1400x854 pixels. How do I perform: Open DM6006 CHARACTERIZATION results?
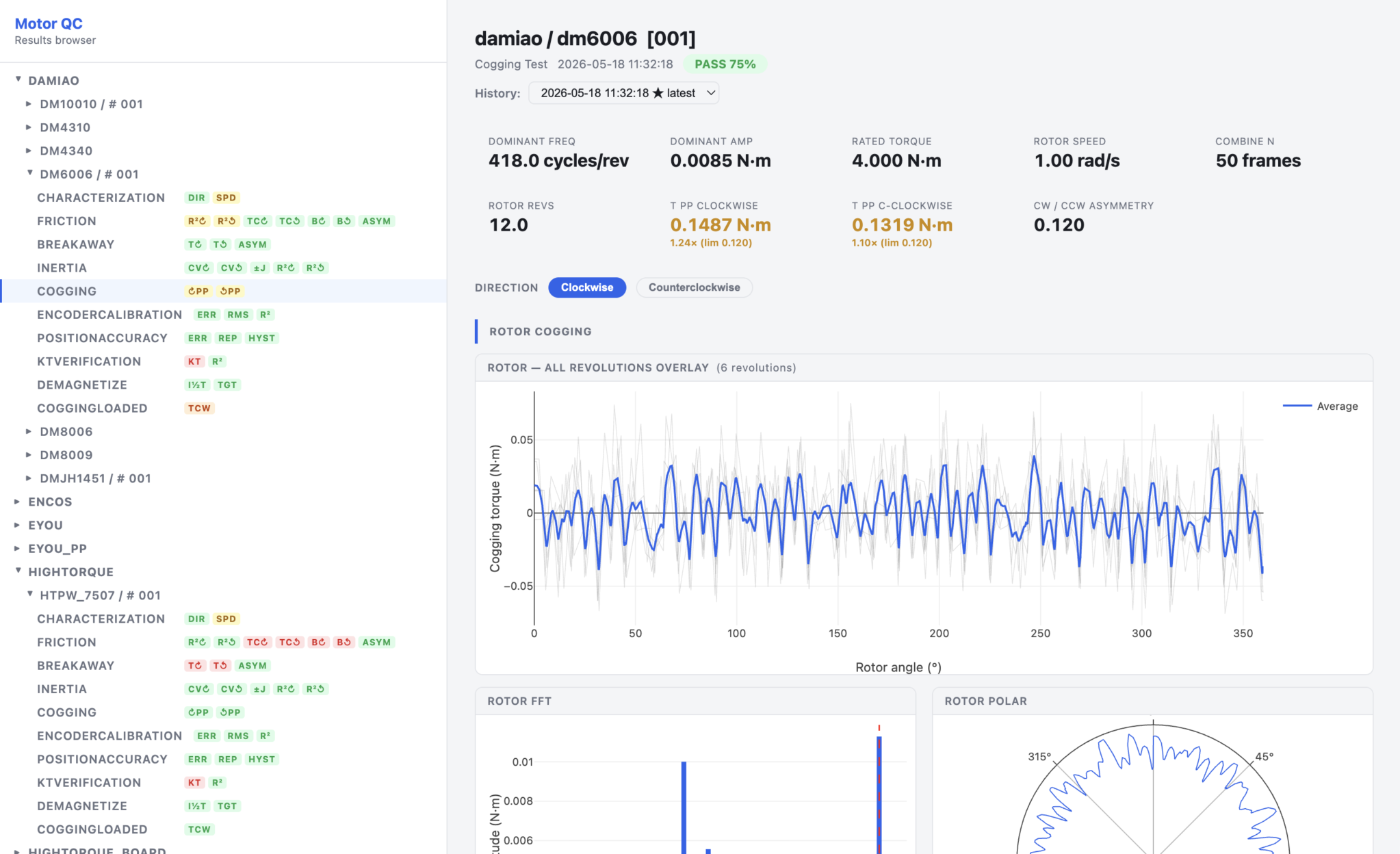[101, 198]
